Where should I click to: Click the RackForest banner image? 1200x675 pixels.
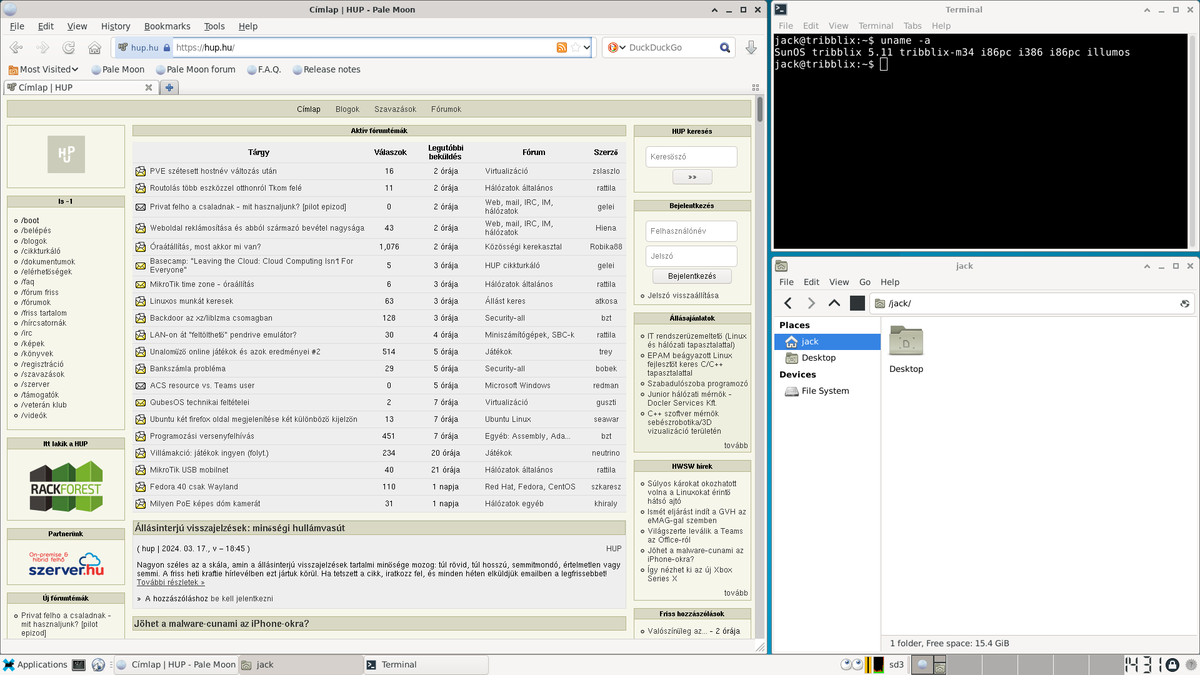pyautogui.click(x=66, y=487)
